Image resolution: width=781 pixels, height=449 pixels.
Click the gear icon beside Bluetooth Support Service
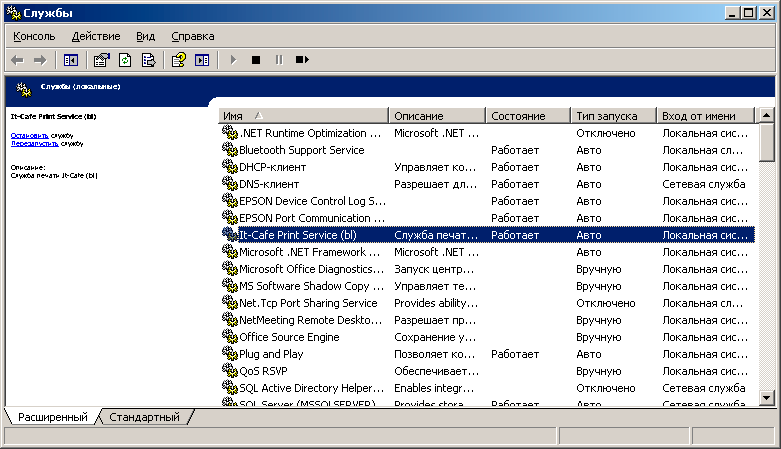tap(229, 150)
